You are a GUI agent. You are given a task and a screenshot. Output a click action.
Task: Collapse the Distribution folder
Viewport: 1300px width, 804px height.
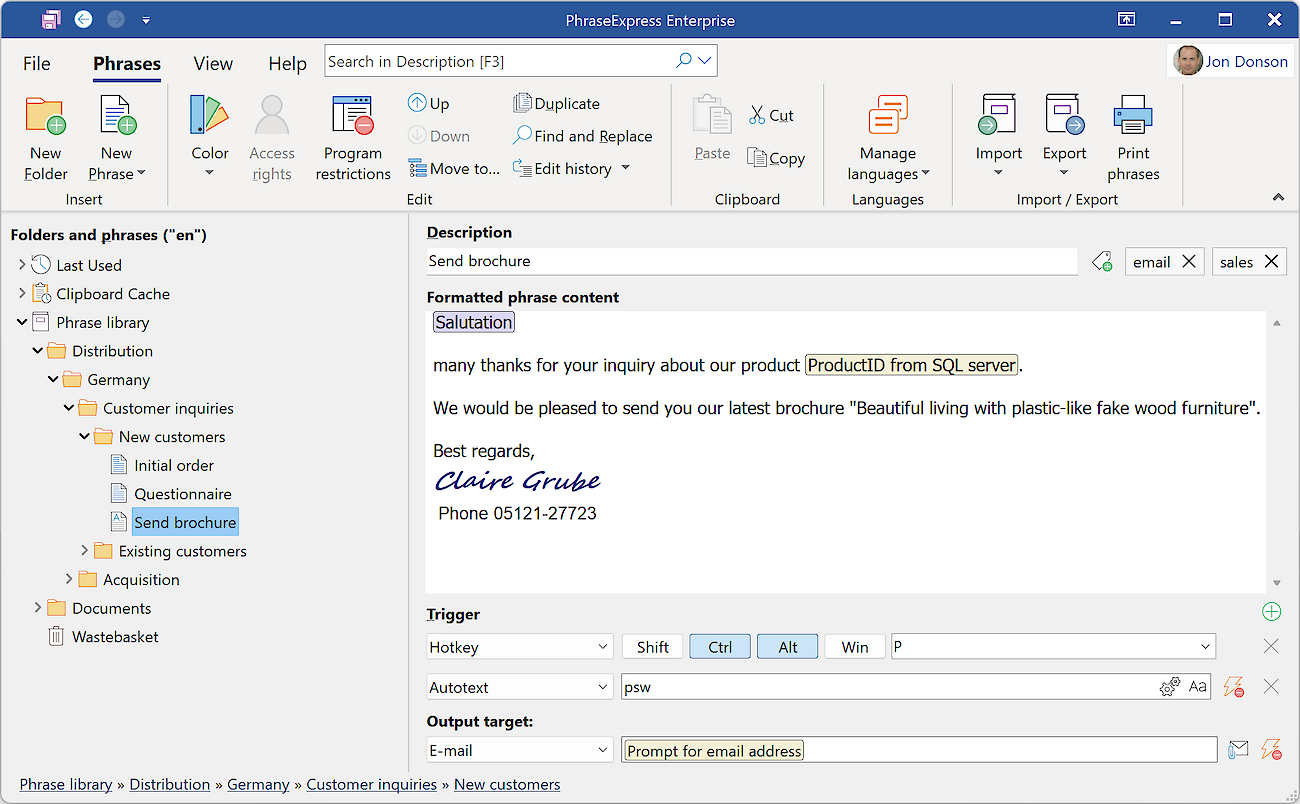pos(38,351)
